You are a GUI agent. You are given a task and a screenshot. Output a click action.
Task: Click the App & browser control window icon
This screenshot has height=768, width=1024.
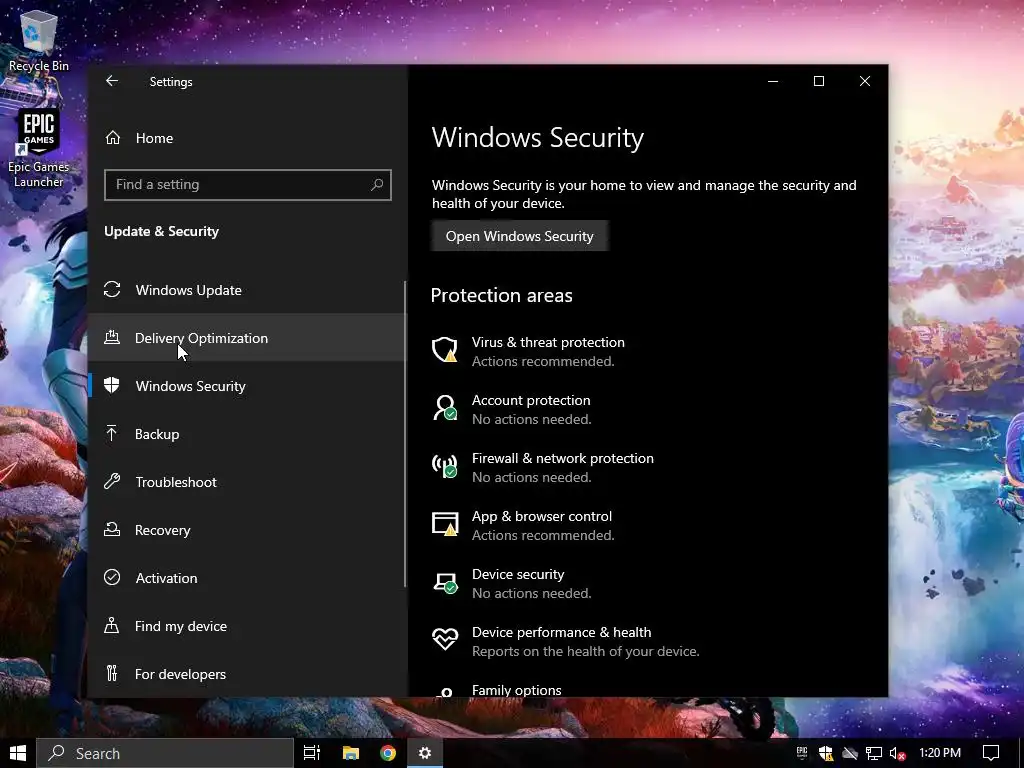445,524
